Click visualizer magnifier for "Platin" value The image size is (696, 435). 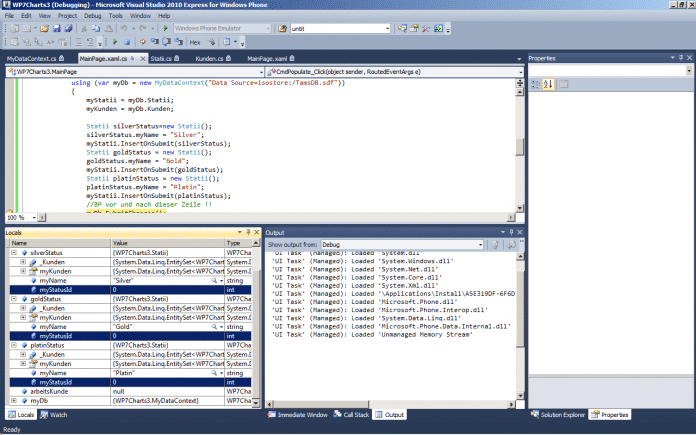214,373
